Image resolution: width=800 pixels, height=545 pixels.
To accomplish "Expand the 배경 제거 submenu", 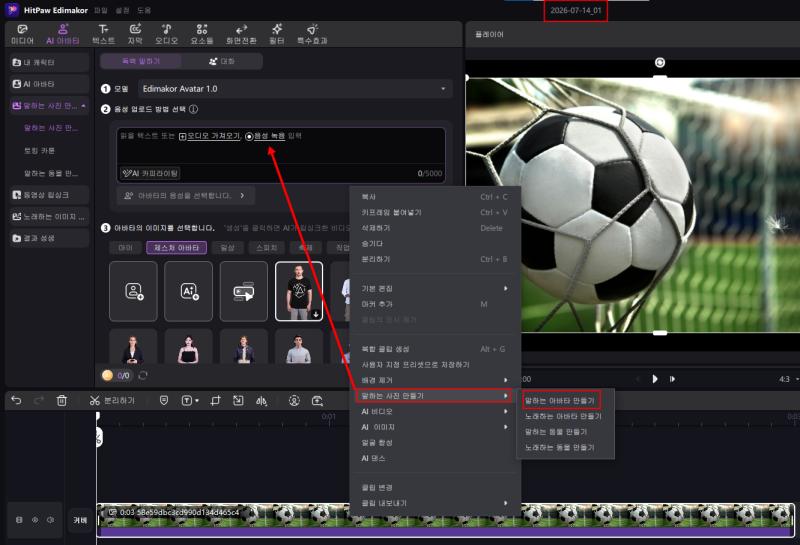I will [x=435, y=380].
